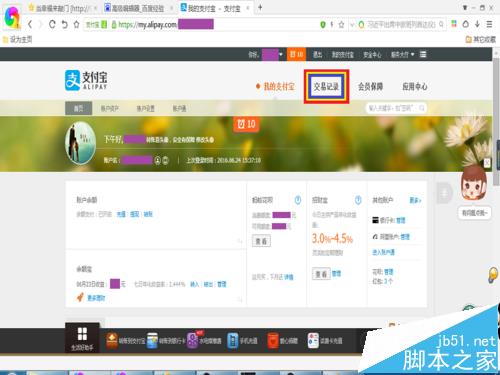The image size is (500, 375).
Task: Expand the username dropdown in top bar
Action: (281, 54)
